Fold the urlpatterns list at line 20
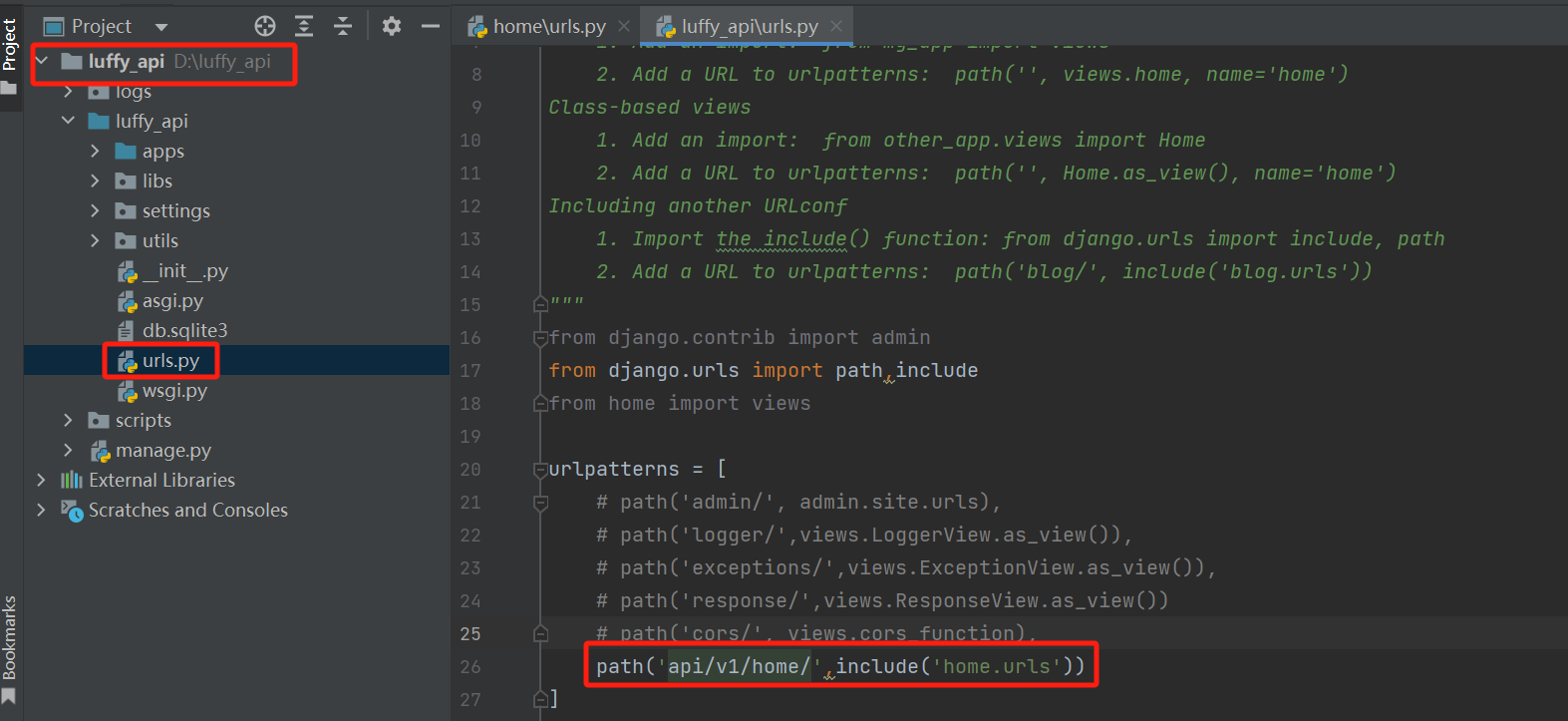 click(x=540, y=469)
